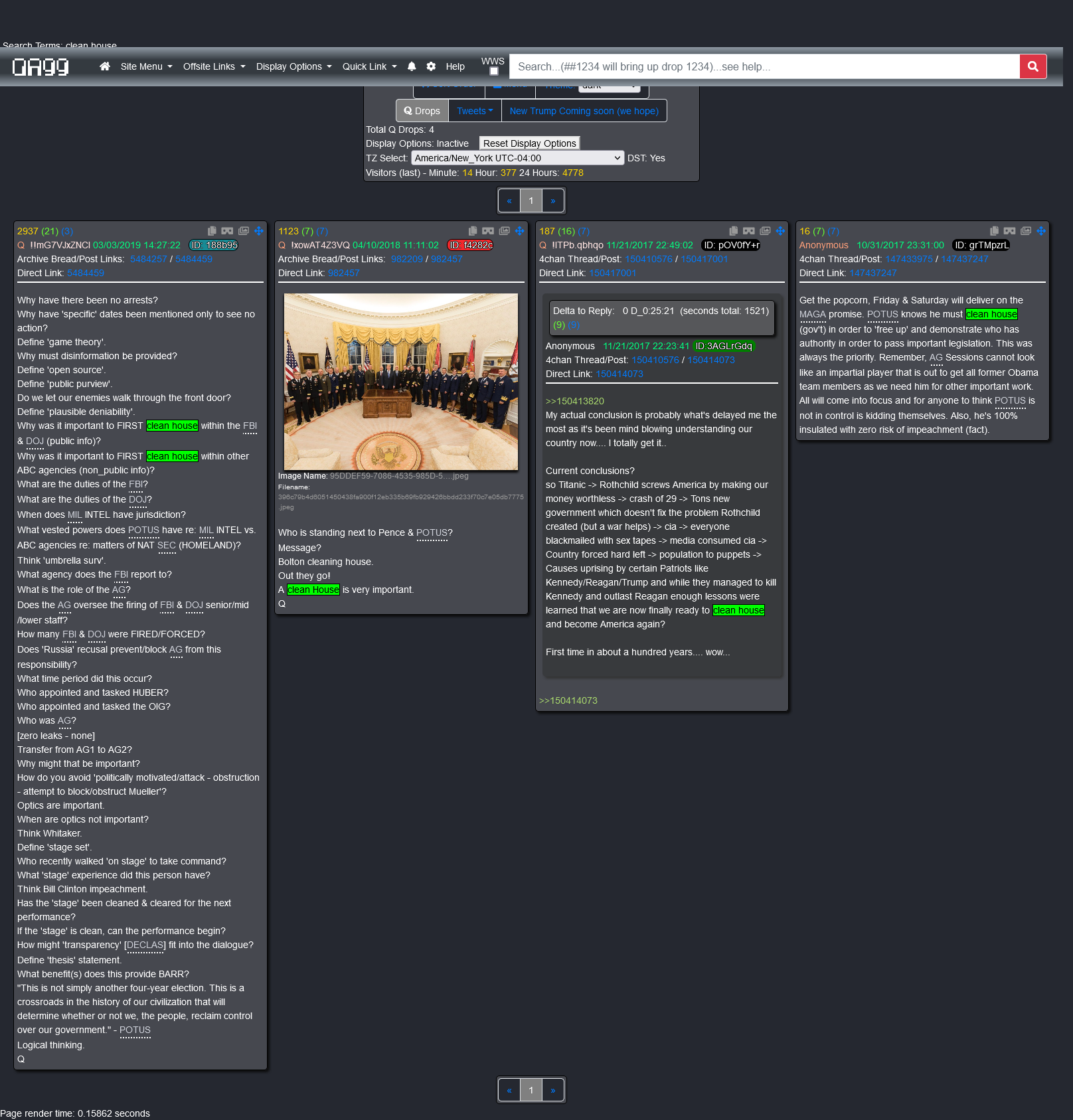Screen dimensions: 1073x1120
Task: Click the move arrows icon on drop 16
Action: [x=1042, y=231]
